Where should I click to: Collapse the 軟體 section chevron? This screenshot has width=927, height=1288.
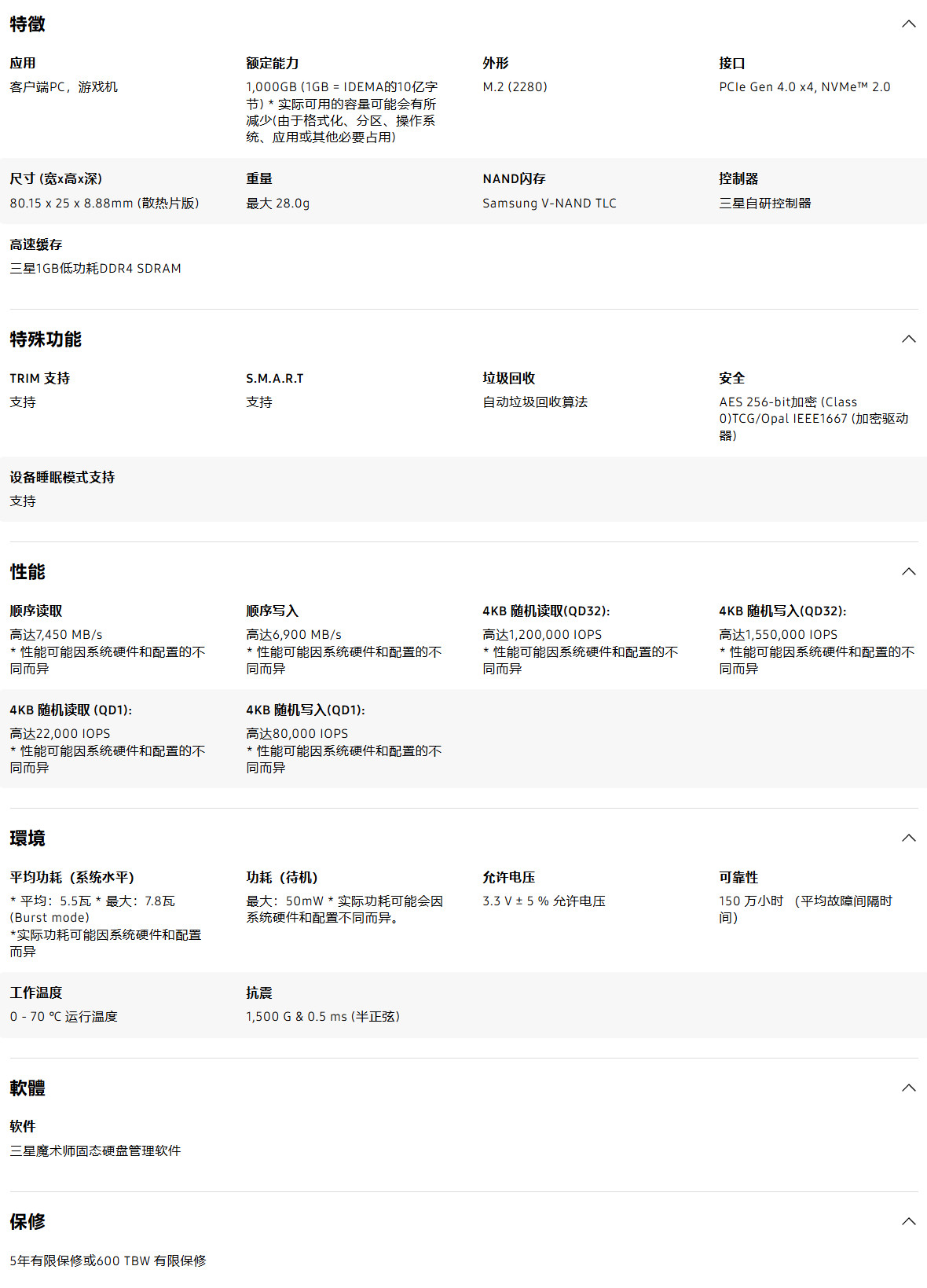point(908,1088)
